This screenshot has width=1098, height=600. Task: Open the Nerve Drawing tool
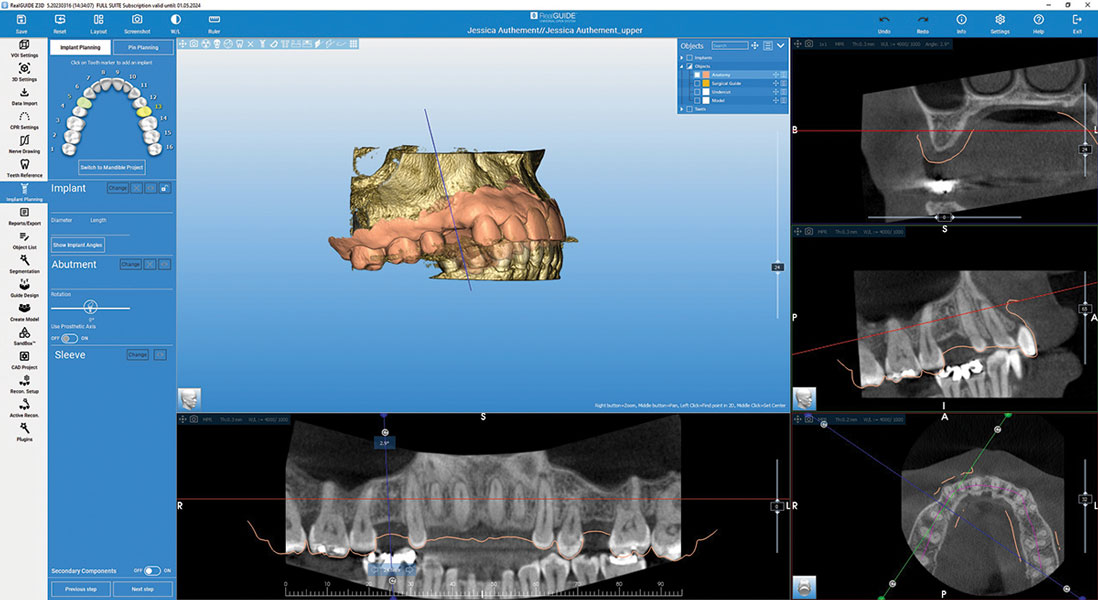(x=24, y=142)
